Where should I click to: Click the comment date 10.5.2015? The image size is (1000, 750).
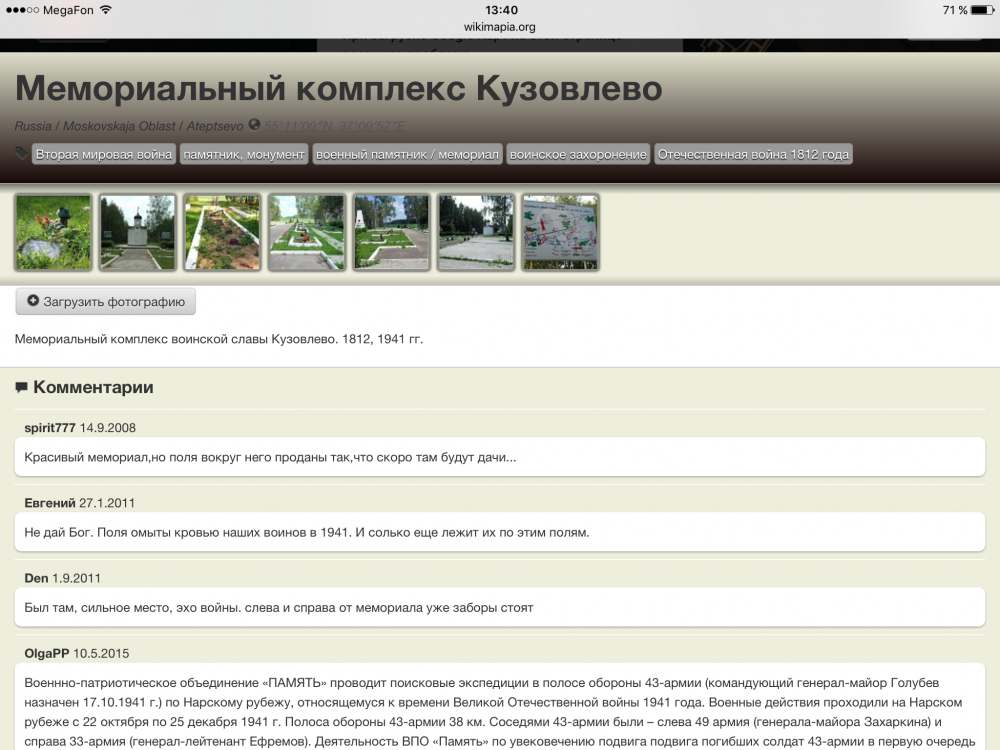point(101,653)
